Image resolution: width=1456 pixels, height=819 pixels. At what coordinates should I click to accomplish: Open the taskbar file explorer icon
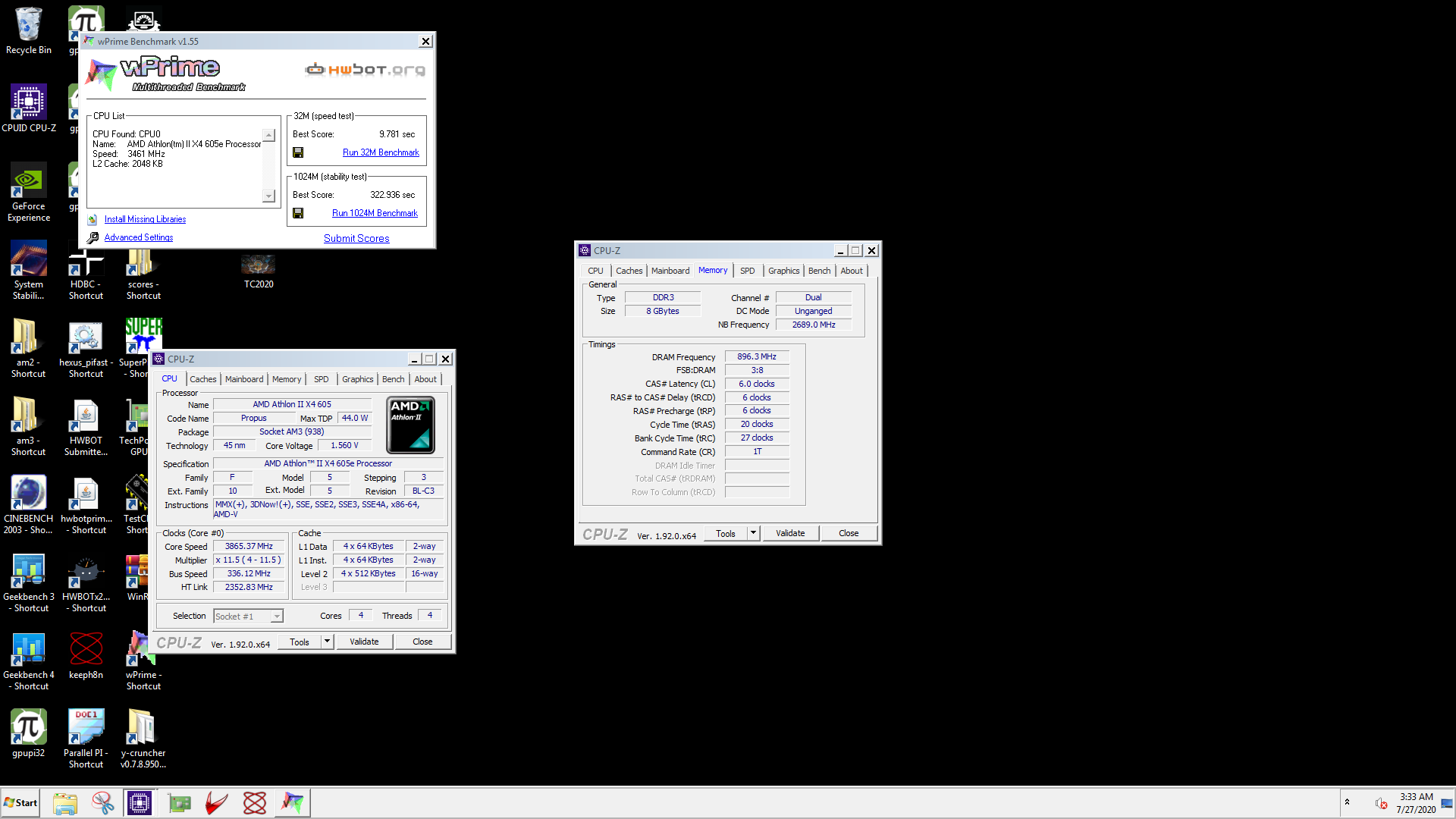tap(65, 802)
